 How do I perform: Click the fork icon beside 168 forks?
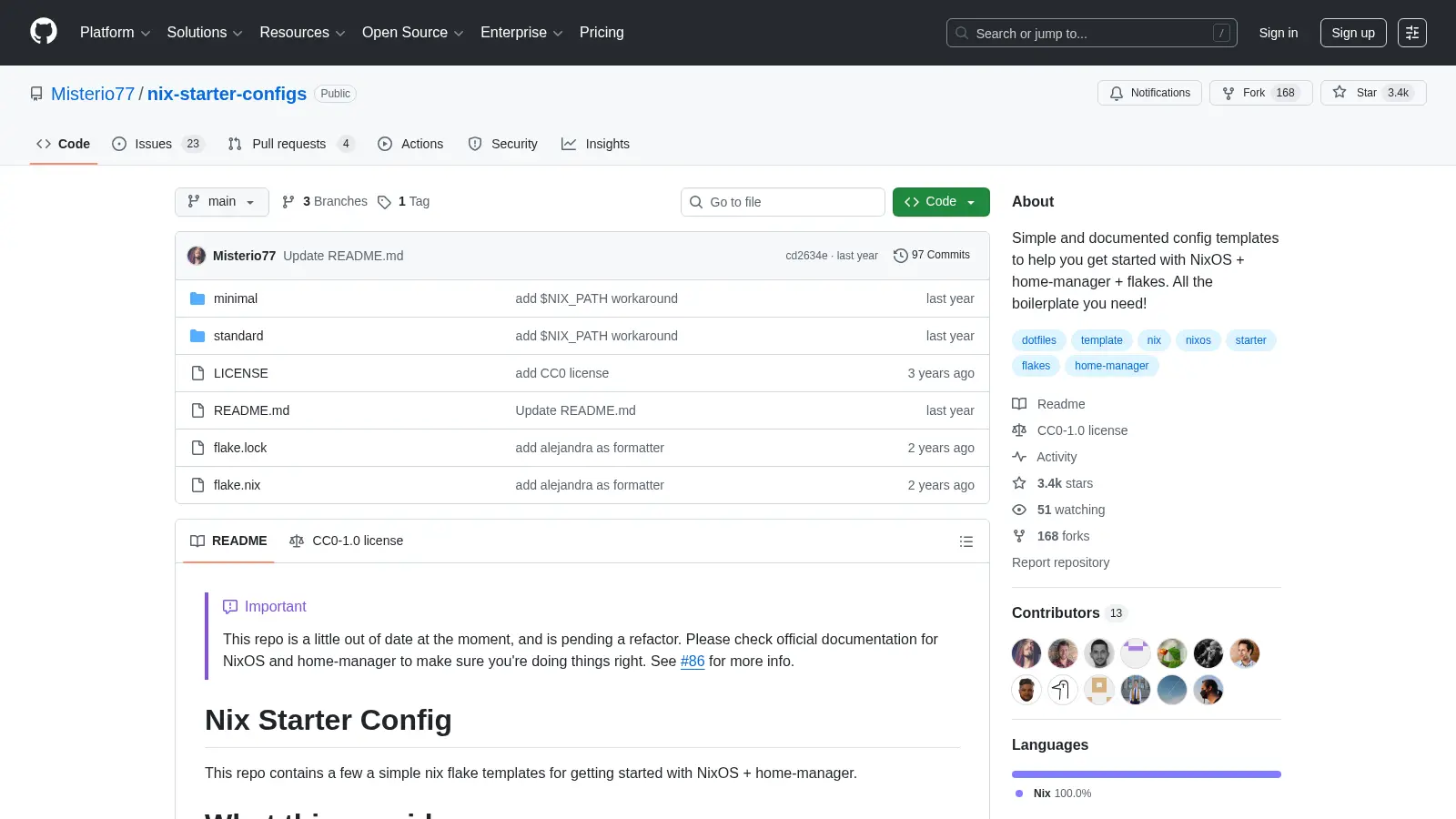pyautogui.click(x=1019, y=536)
